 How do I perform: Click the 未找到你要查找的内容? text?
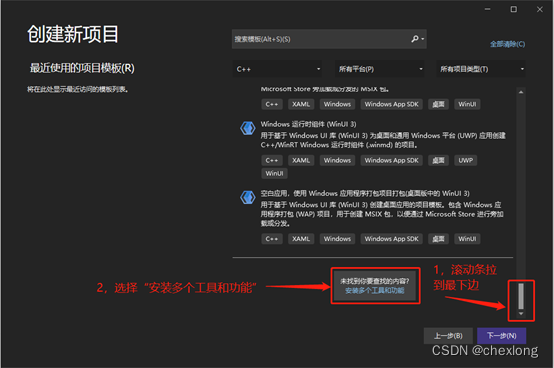coord(375,281)
